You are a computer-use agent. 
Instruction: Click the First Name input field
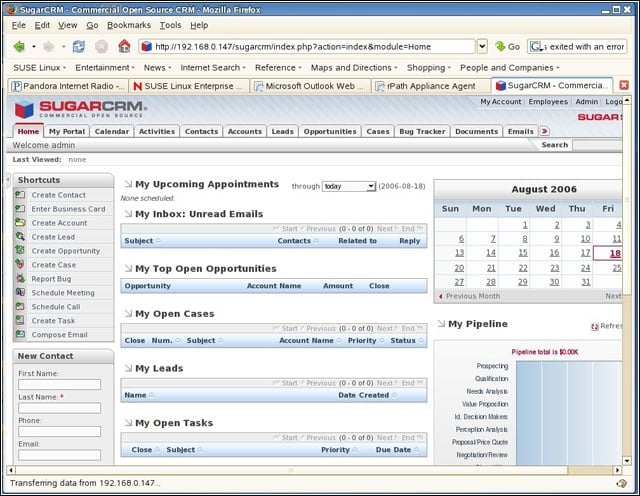pos(59,384)
